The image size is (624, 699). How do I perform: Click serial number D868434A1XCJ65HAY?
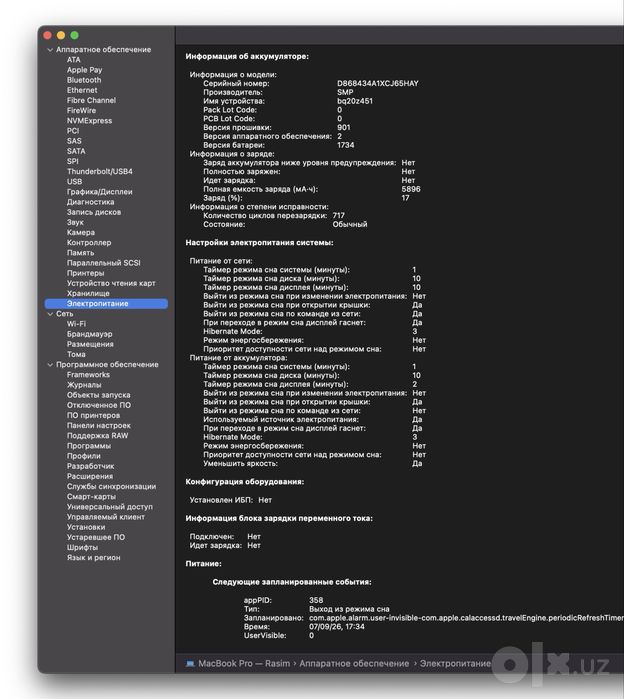(378, 83)
